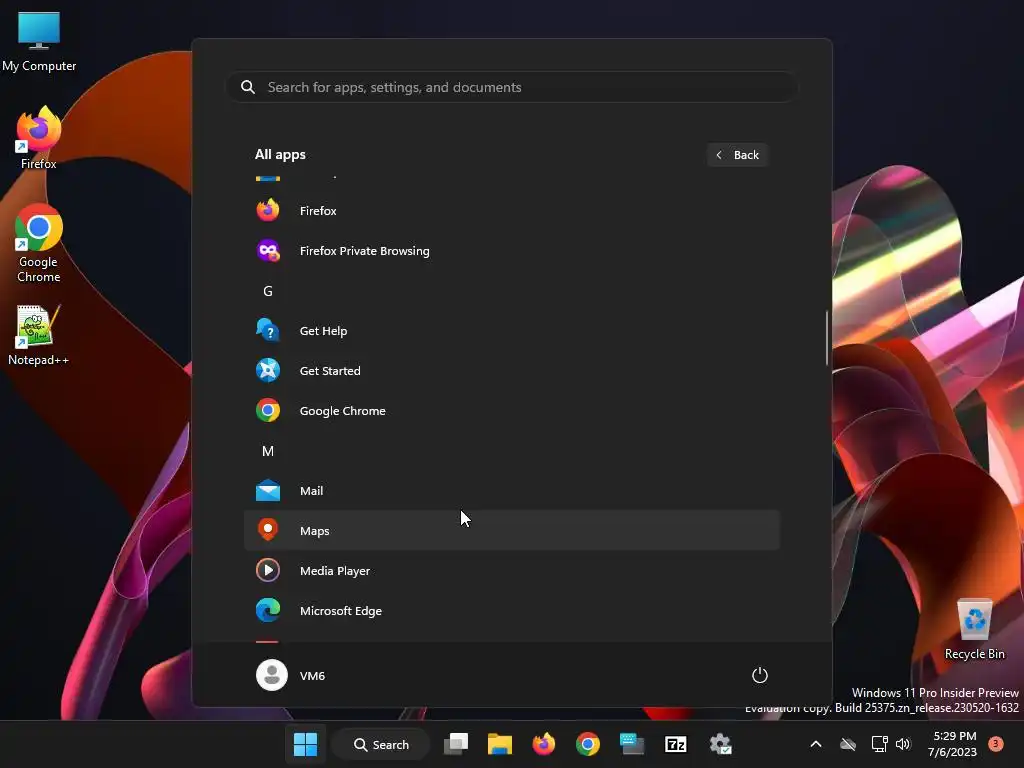The height and width of the screenshot is (768, 1024).
Task: Open the power options button
Action: (x=760, y=675)
